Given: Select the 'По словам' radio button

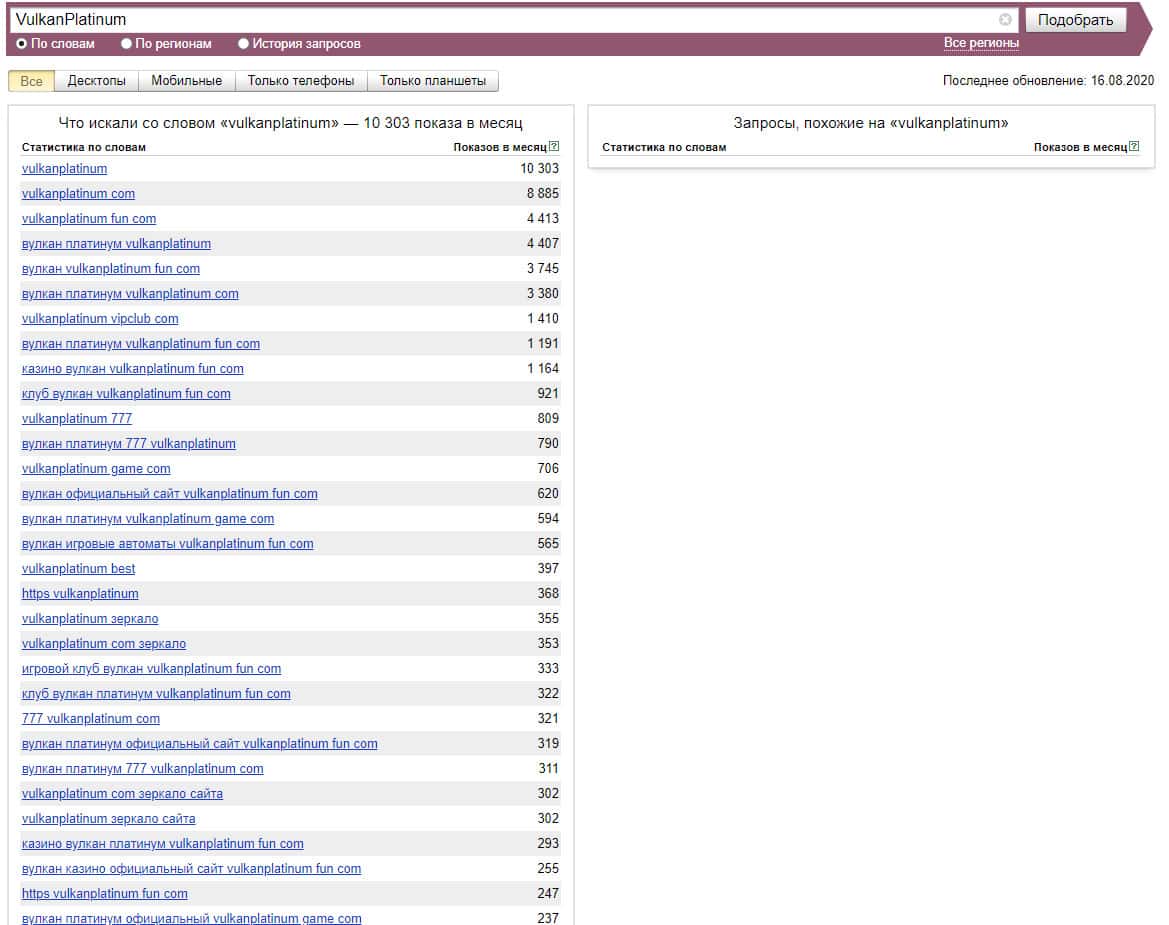Looking at the screenshot, I should 22,44.
